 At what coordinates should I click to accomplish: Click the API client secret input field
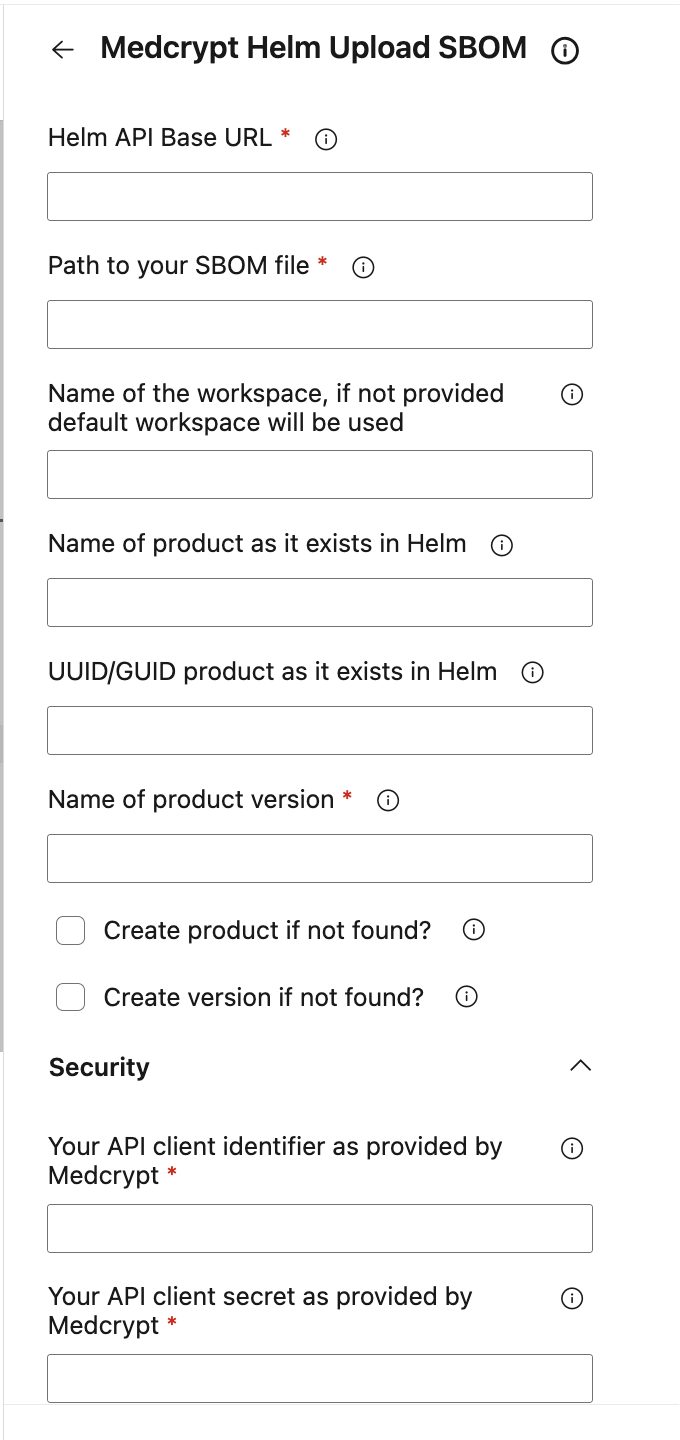(x=319, y=1378)
